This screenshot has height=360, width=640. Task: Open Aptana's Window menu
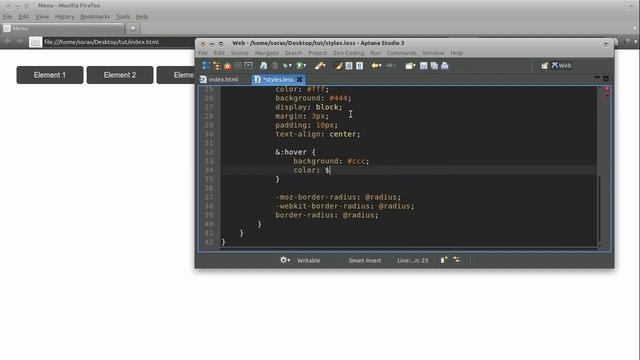pyautogui.click(x=433, y=53)
